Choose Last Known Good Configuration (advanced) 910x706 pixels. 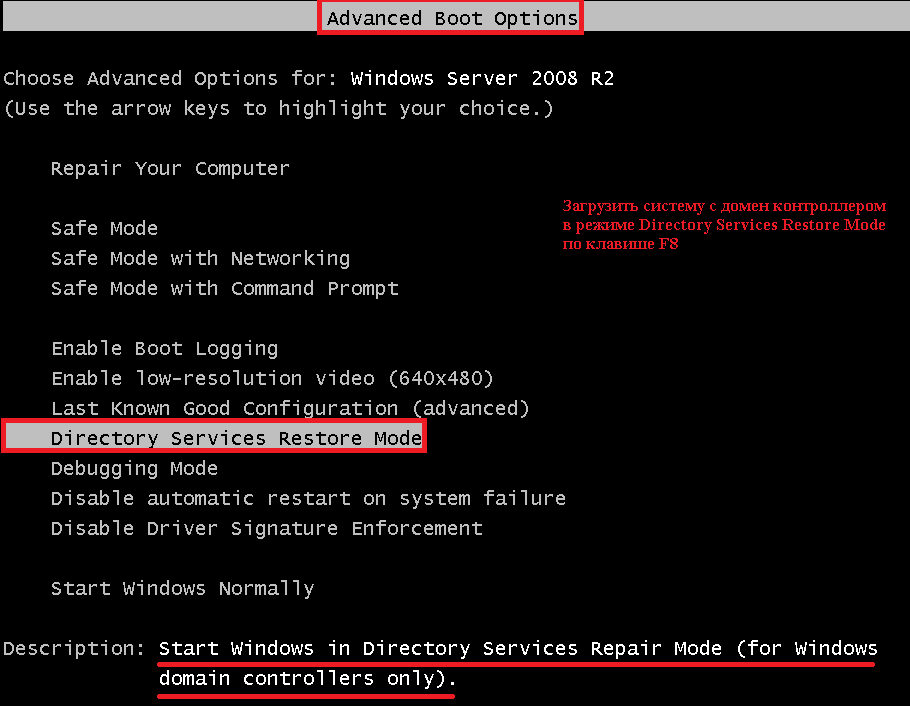pos(290,408)
